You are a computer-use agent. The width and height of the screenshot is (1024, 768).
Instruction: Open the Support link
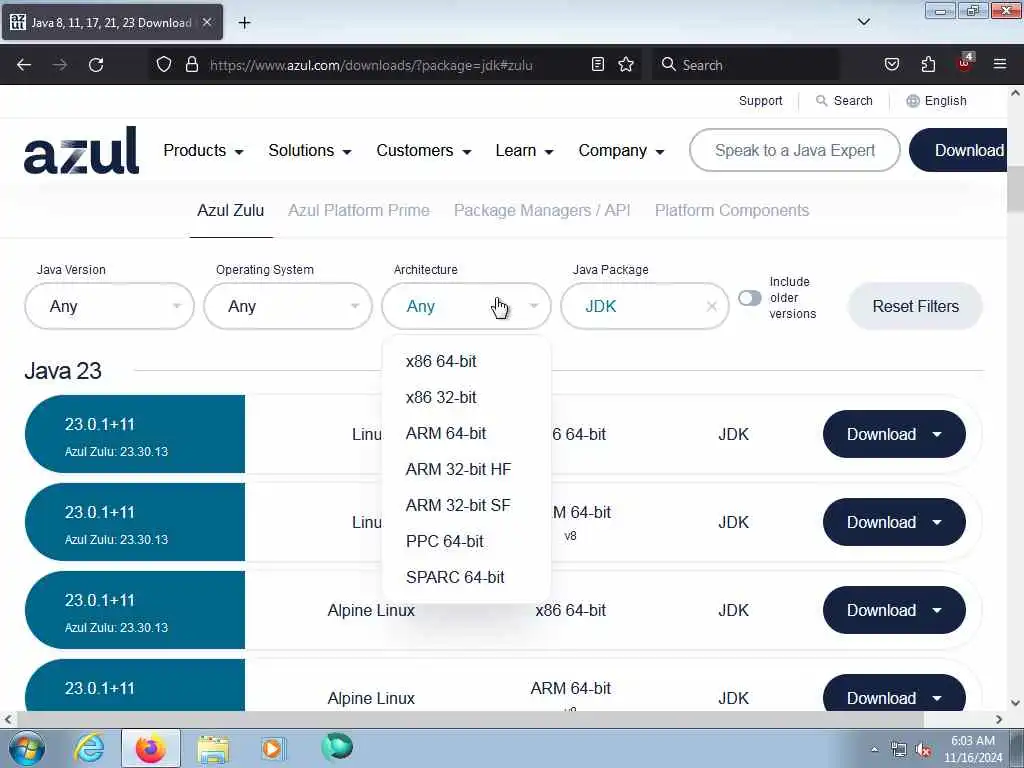click(x=760, y=101)
